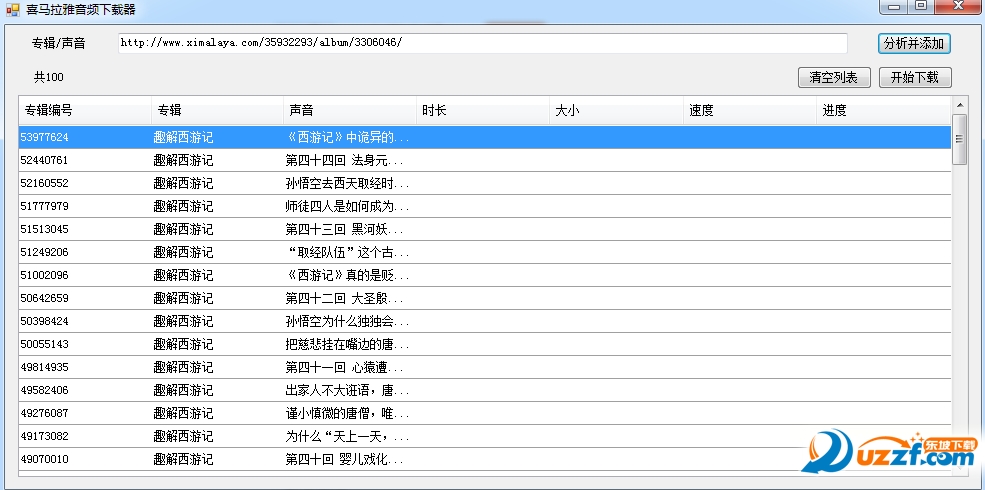Sort by 专辑编号 column header
Image resolution: width=985 pixels, height=490 pixels.
click(x=85, y=111)
